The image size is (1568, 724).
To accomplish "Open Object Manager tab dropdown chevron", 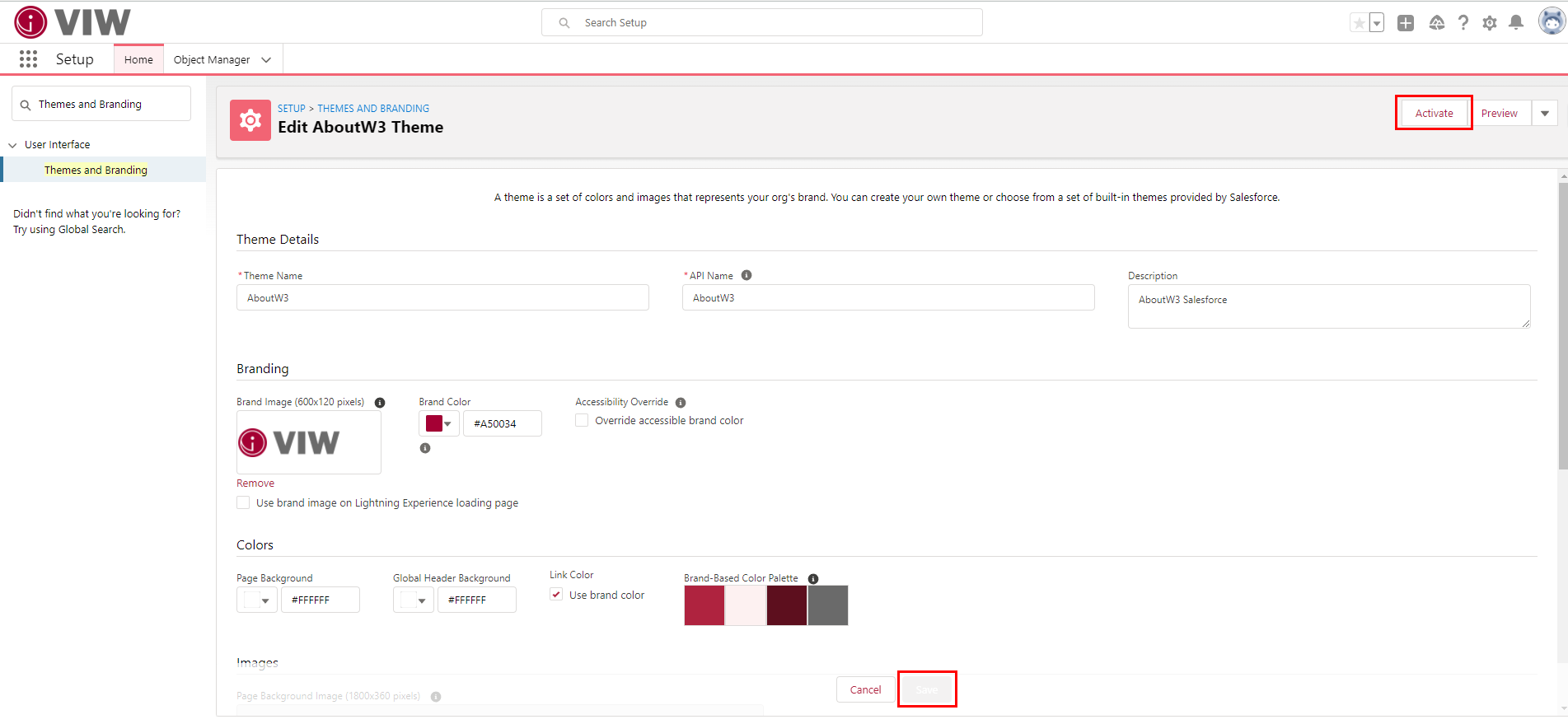I will coord(266,59).
